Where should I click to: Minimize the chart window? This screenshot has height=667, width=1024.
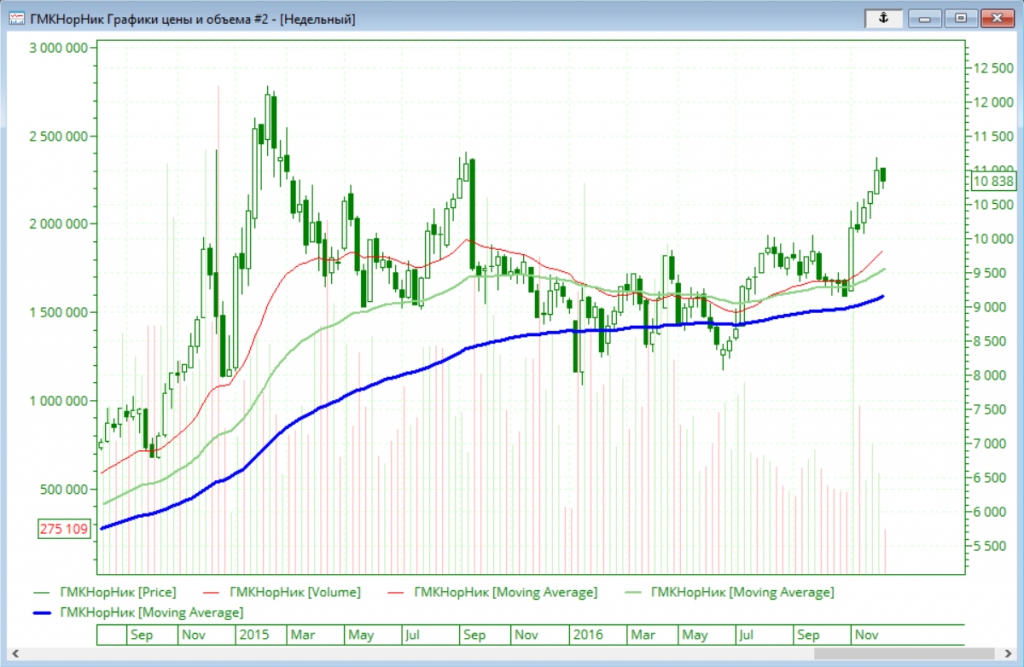click(927, 18)
